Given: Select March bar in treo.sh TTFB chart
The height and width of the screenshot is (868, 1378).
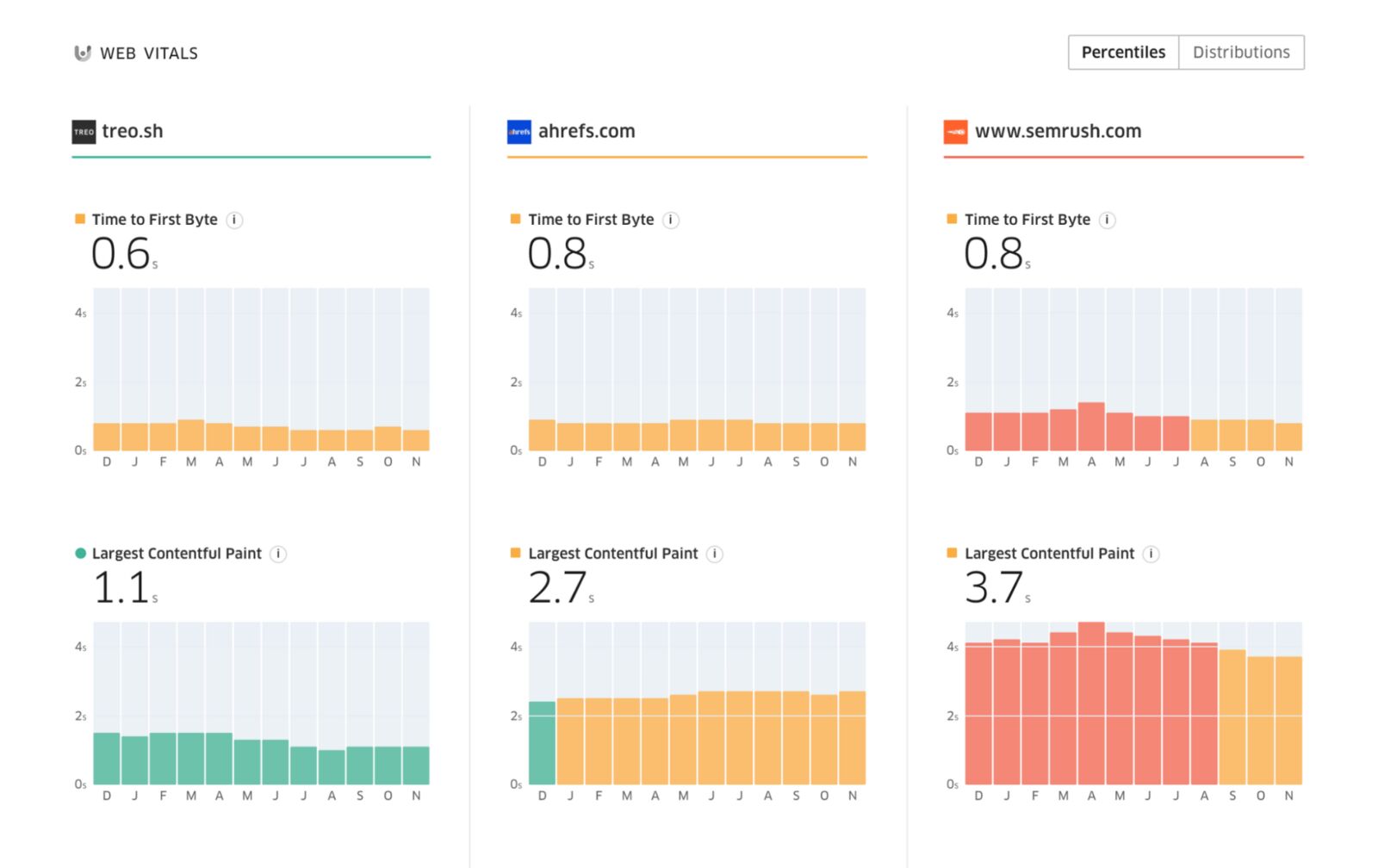Looking at the screenshot, I should pyautogui.click(x=191, y=435).
